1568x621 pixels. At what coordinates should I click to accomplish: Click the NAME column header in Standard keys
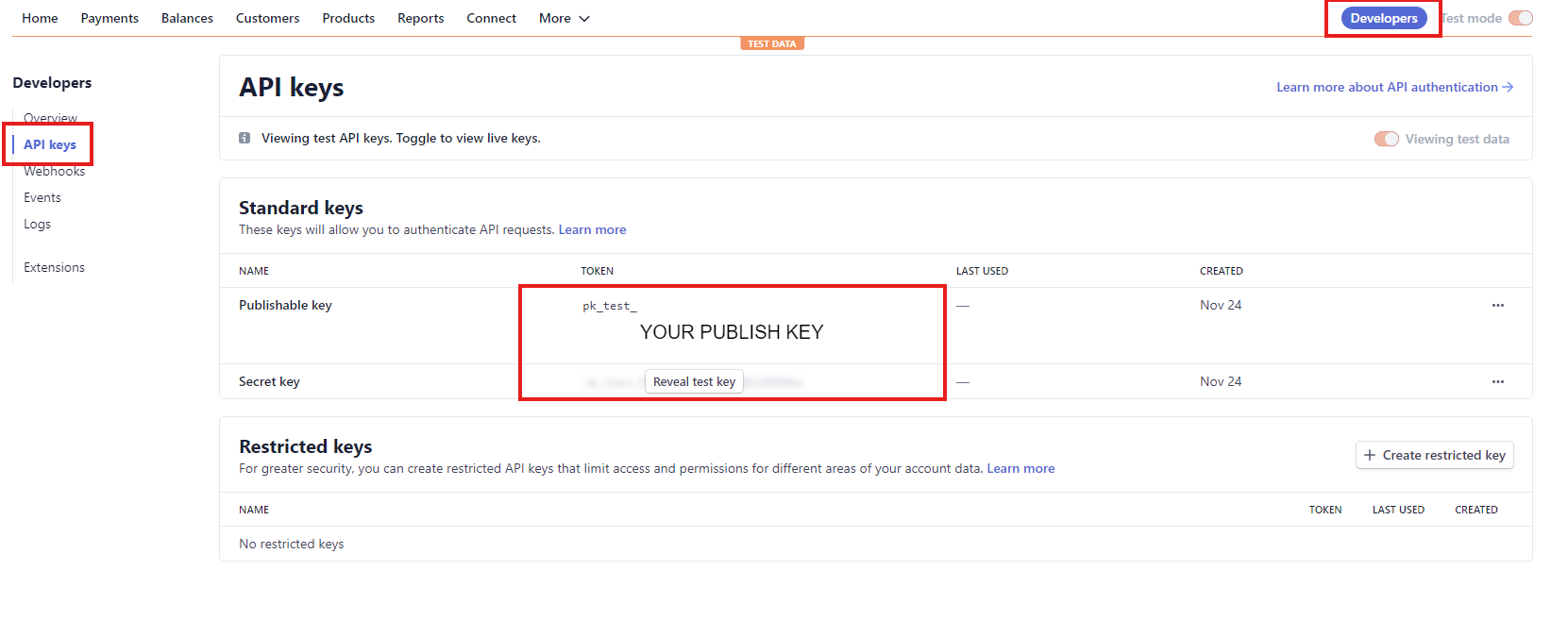pos(254,271)
